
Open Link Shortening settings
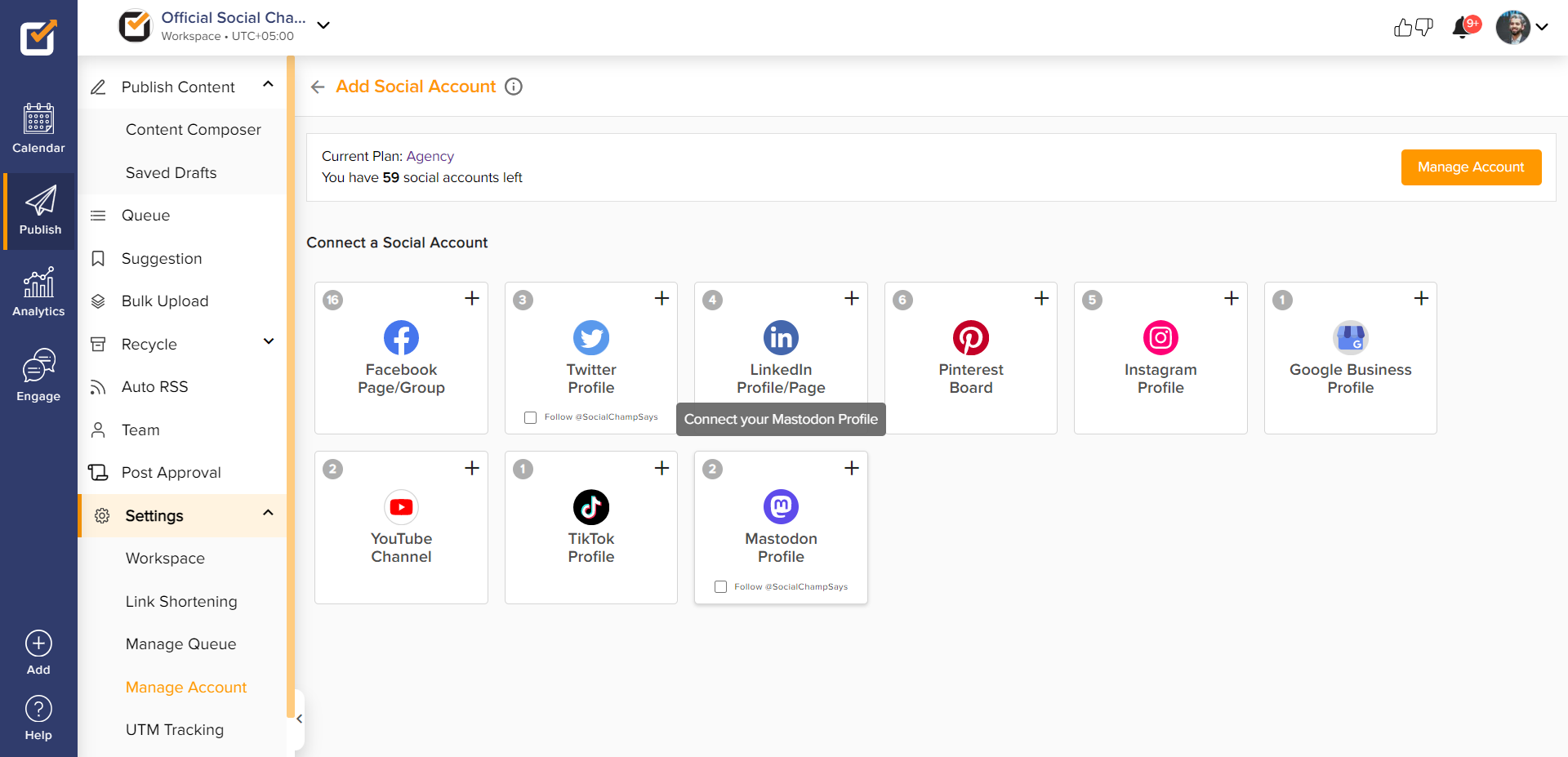pos(181,602)
